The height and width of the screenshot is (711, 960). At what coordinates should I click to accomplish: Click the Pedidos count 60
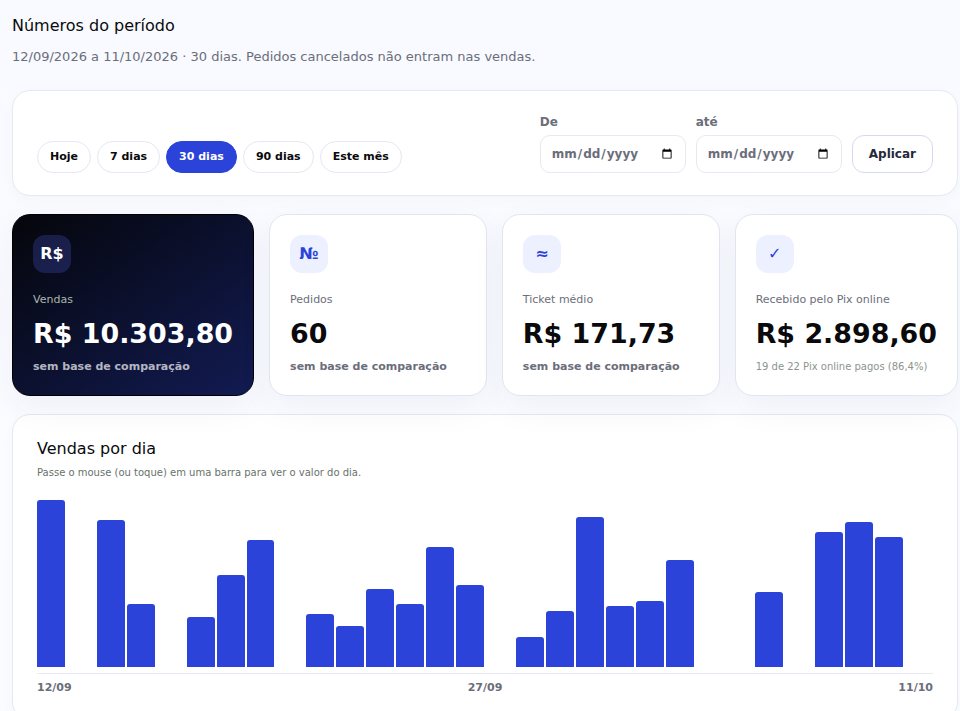tap(309, 334)
